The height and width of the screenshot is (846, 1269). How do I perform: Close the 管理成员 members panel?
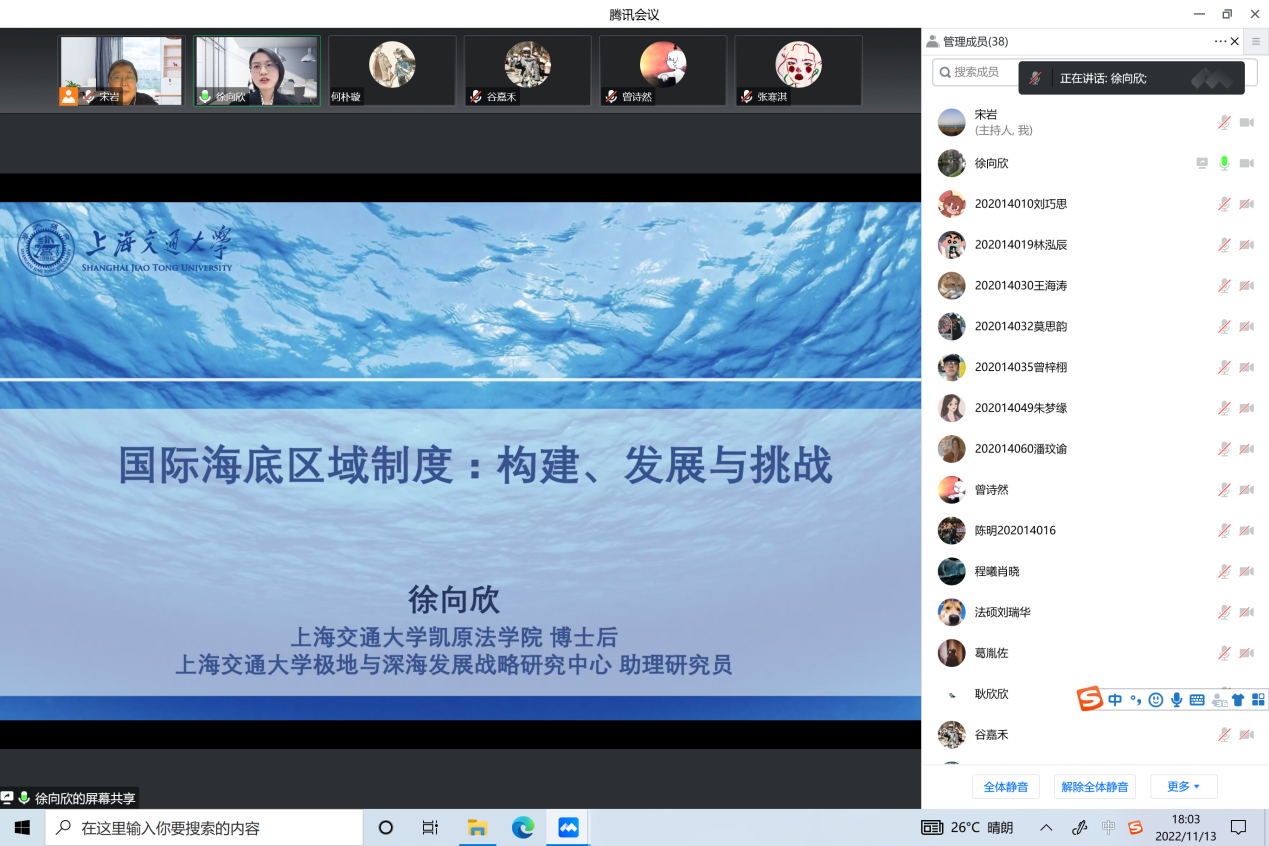point(1235,41)
